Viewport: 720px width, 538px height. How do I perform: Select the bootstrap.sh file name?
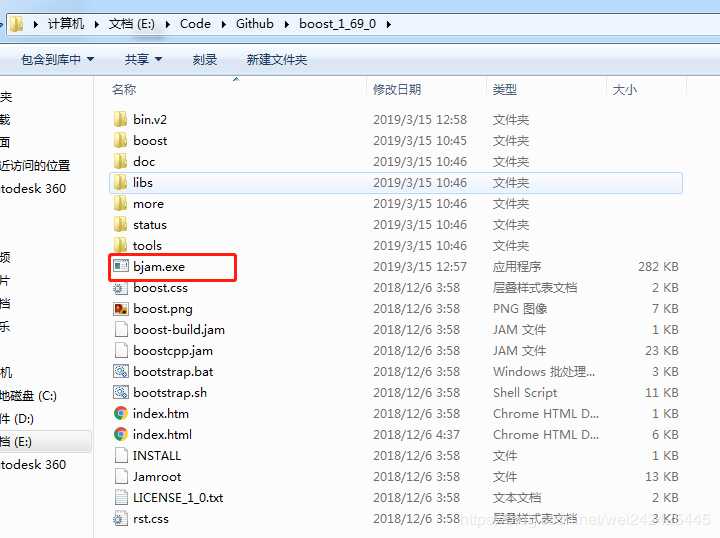pos(170,393)
